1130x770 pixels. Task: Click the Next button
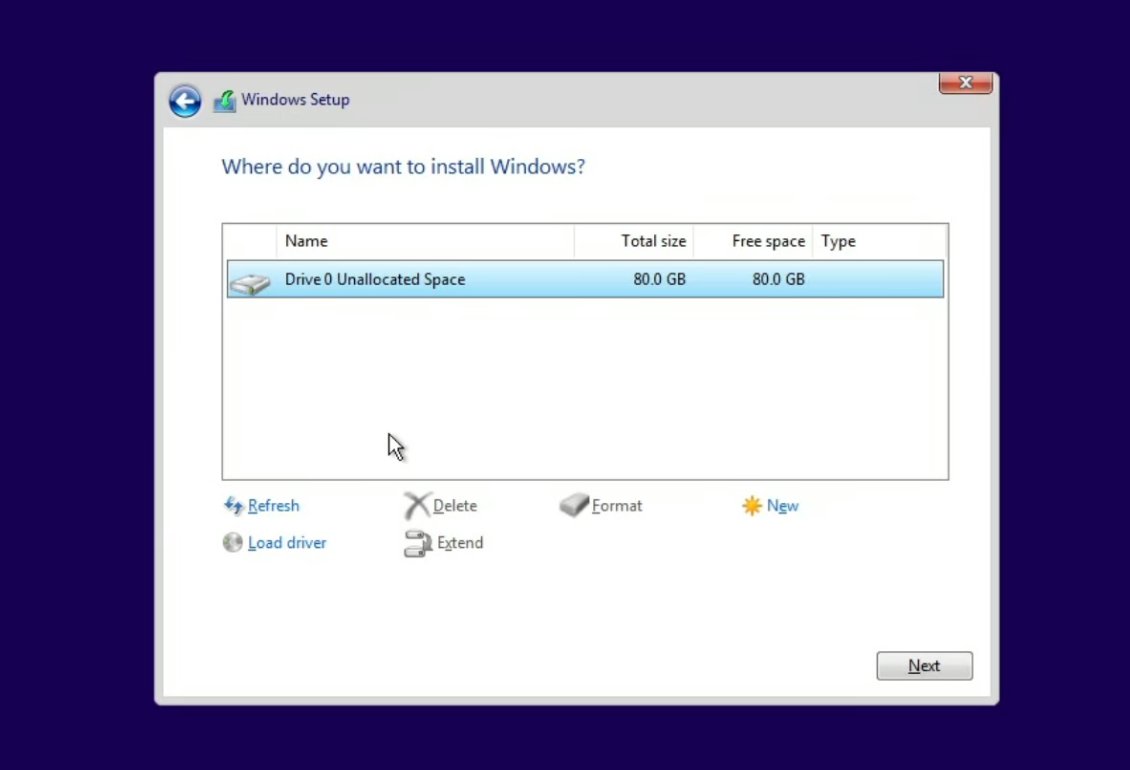point(923,665)
